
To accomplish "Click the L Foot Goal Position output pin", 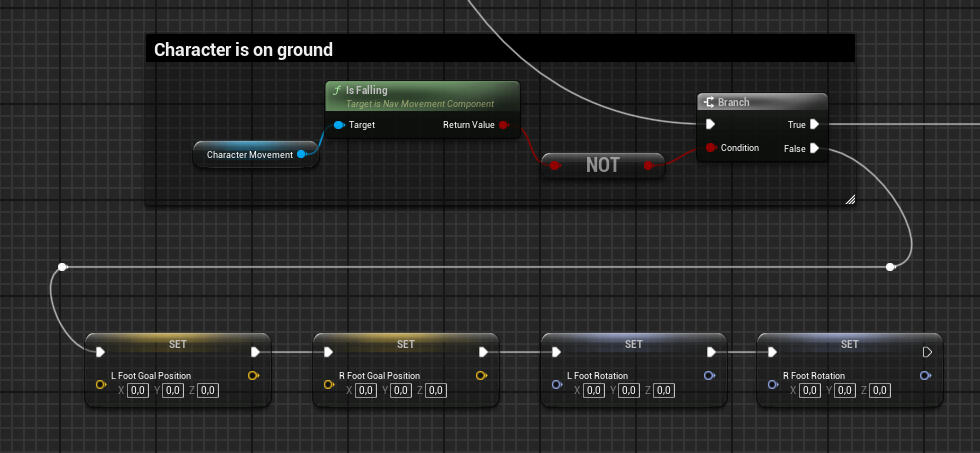I will pos(252,376).
